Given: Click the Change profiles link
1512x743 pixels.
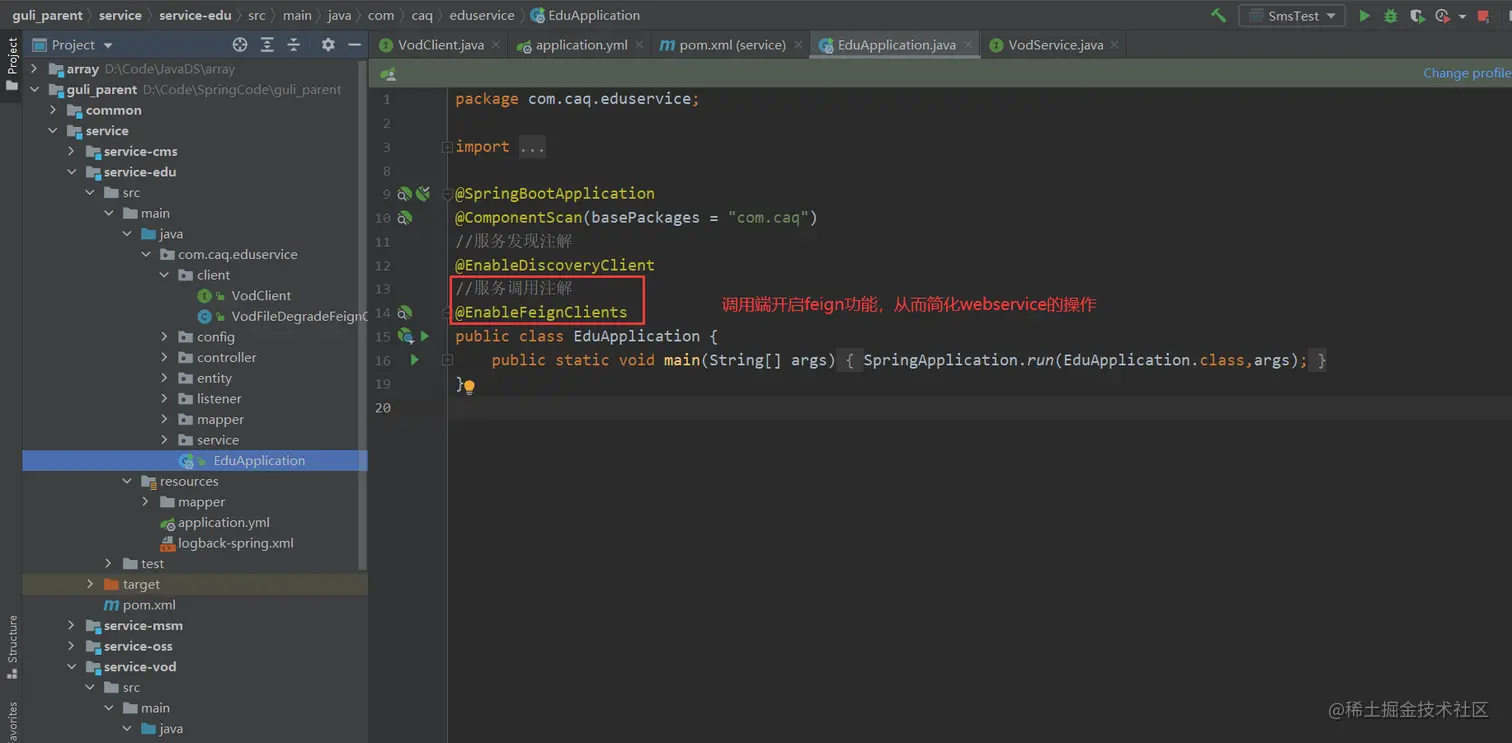Looking at the screenshot, I should [1467, 73].
